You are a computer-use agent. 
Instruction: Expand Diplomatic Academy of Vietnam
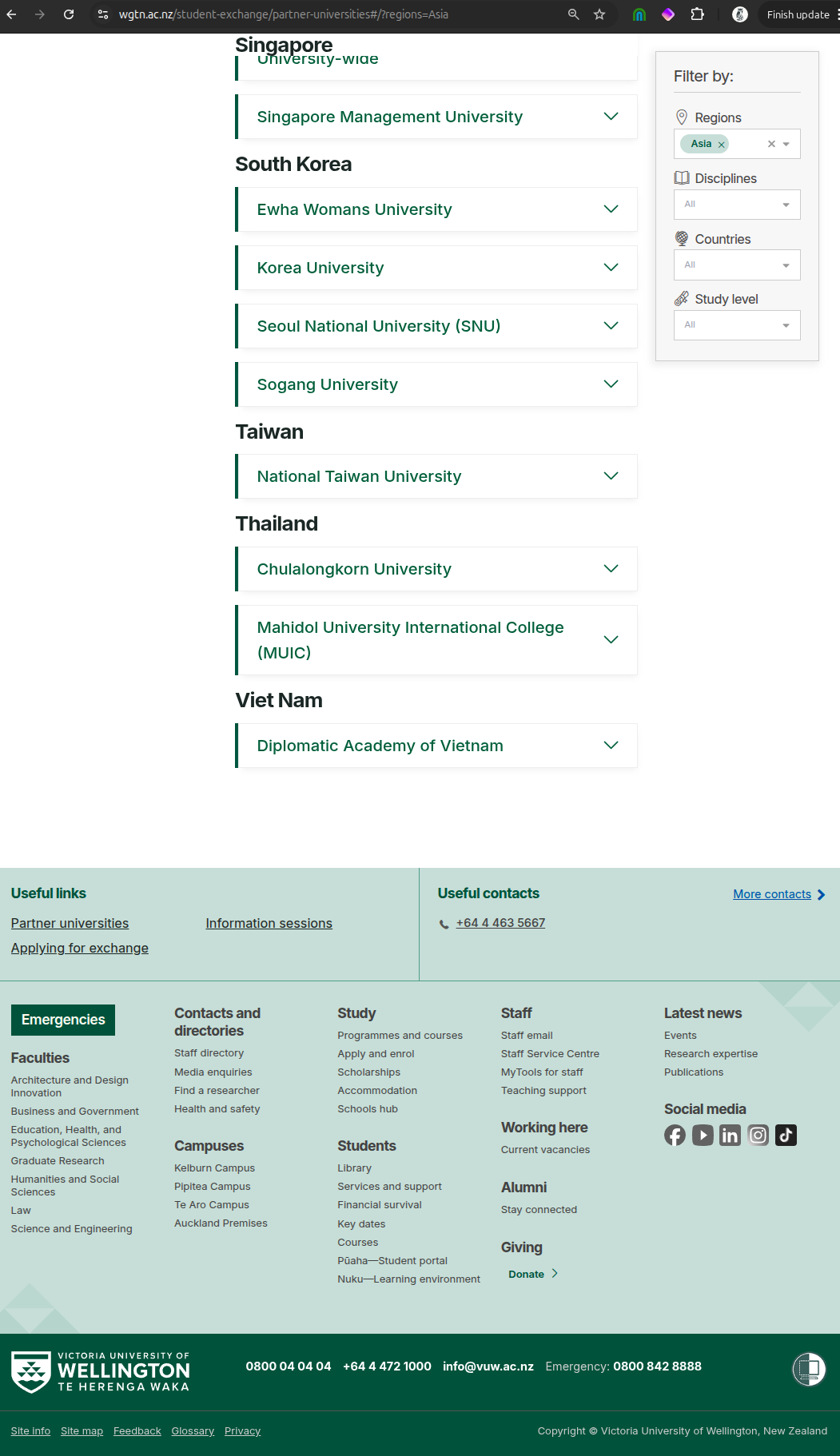[436, 746]
